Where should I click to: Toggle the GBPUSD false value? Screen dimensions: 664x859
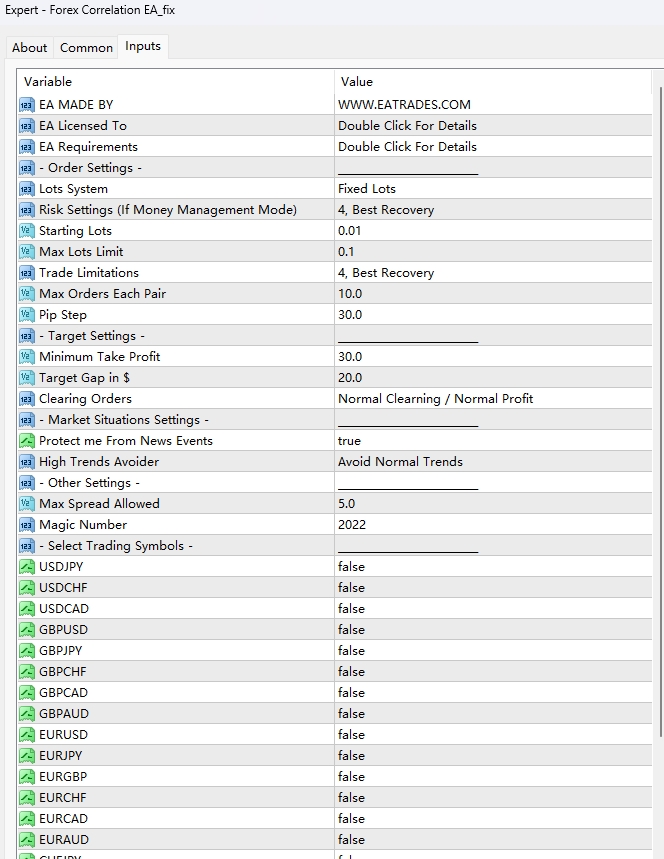tap(352, 629)
